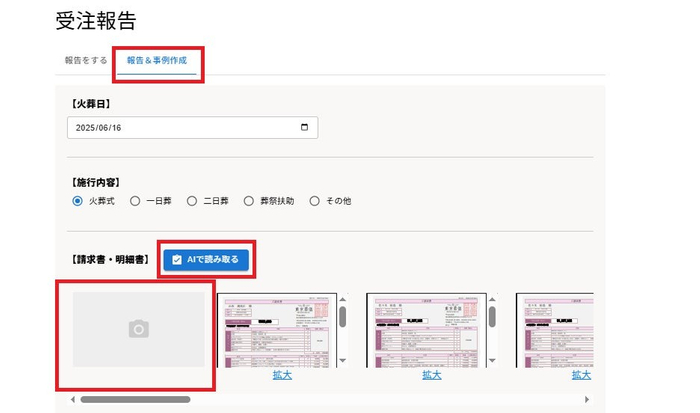The image size is (700, 413).
Task: Click the 受注報告 page heading
Action: tap(96, 21)
